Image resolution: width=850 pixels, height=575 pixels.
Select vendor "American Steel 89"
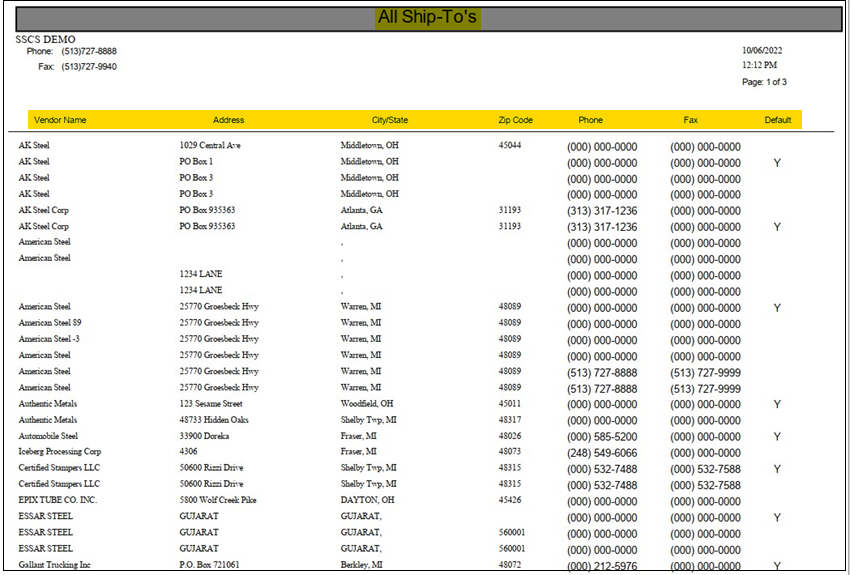click(x=50, y=322)
